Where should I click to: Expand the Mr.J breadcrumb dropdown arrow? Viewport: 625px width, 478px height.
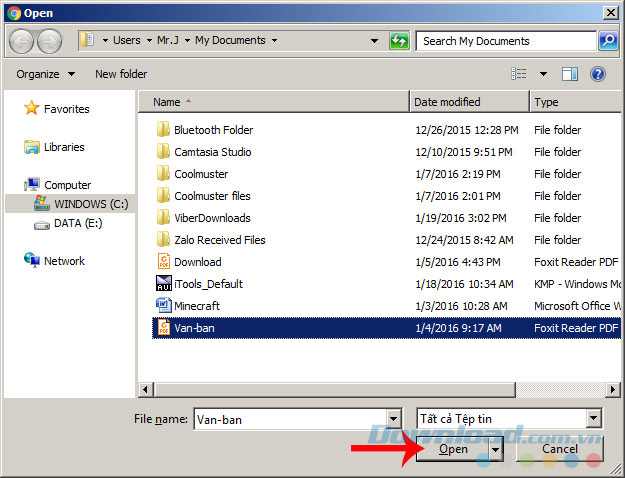point(187,41)
